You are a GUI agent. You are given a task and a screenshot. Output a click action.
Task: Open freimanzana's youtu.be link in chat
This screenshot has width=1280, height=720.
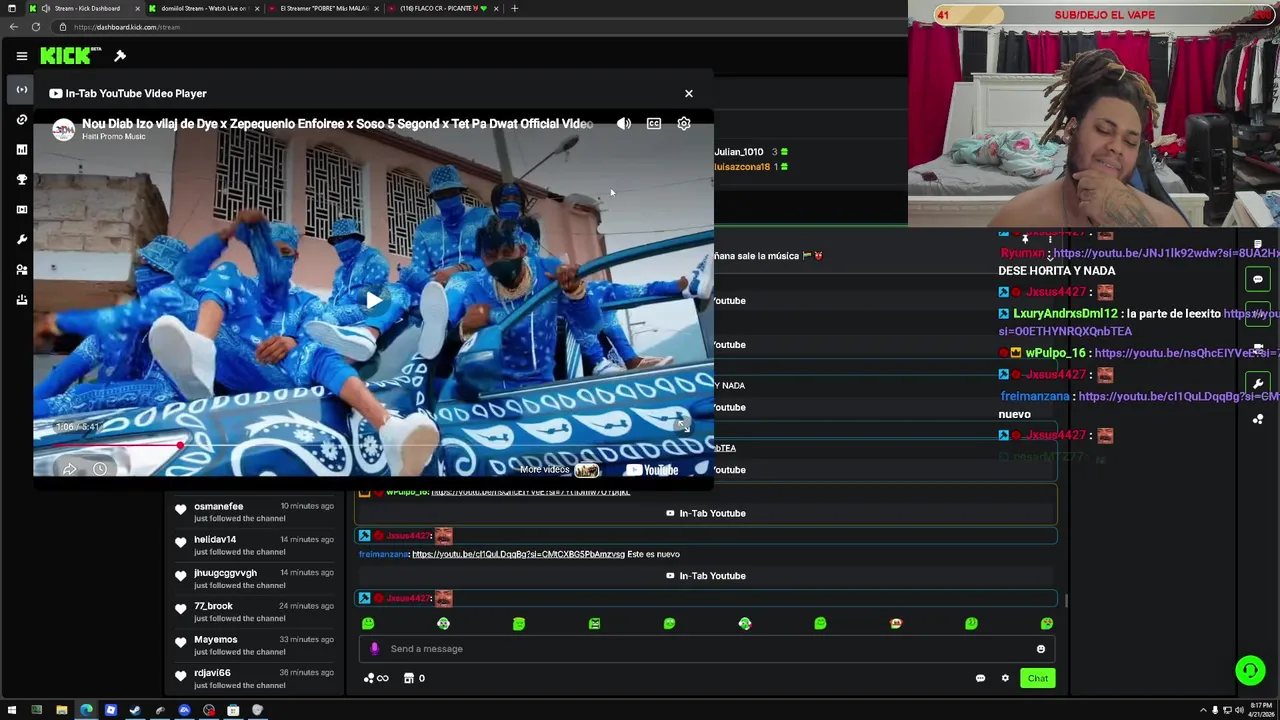(518, 554)
